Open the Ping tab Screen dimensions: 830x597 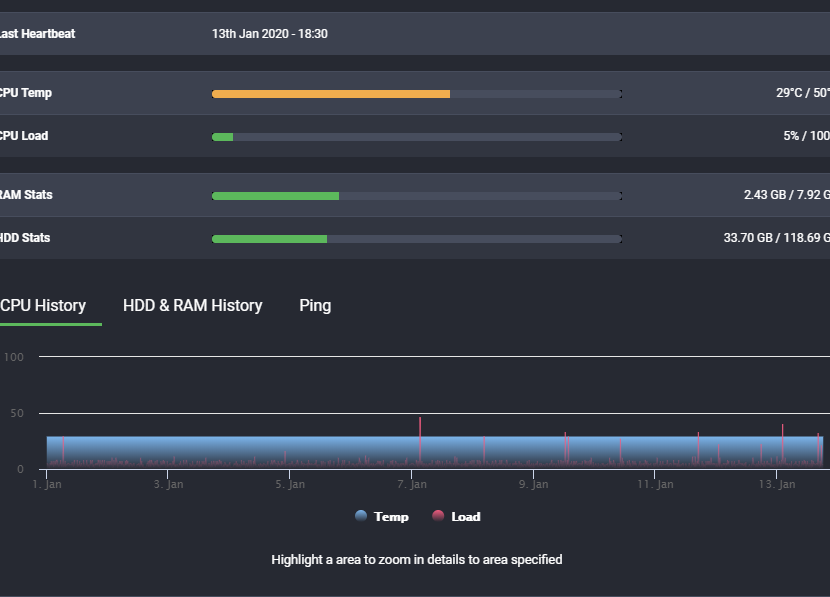315,305
